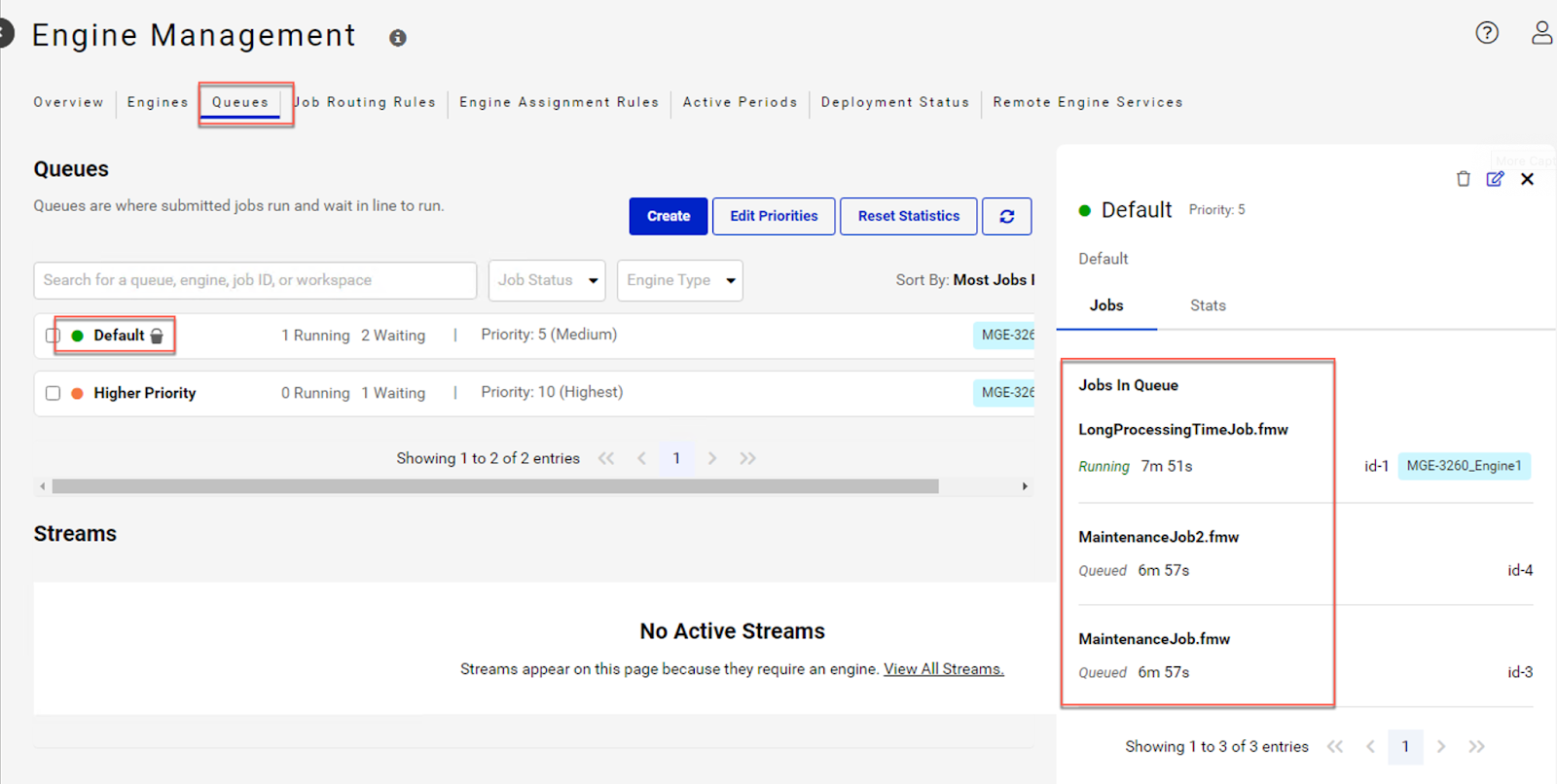Click the Create queue button
The width and height of the screenshot is (1557, 784).
coord(669,216)
